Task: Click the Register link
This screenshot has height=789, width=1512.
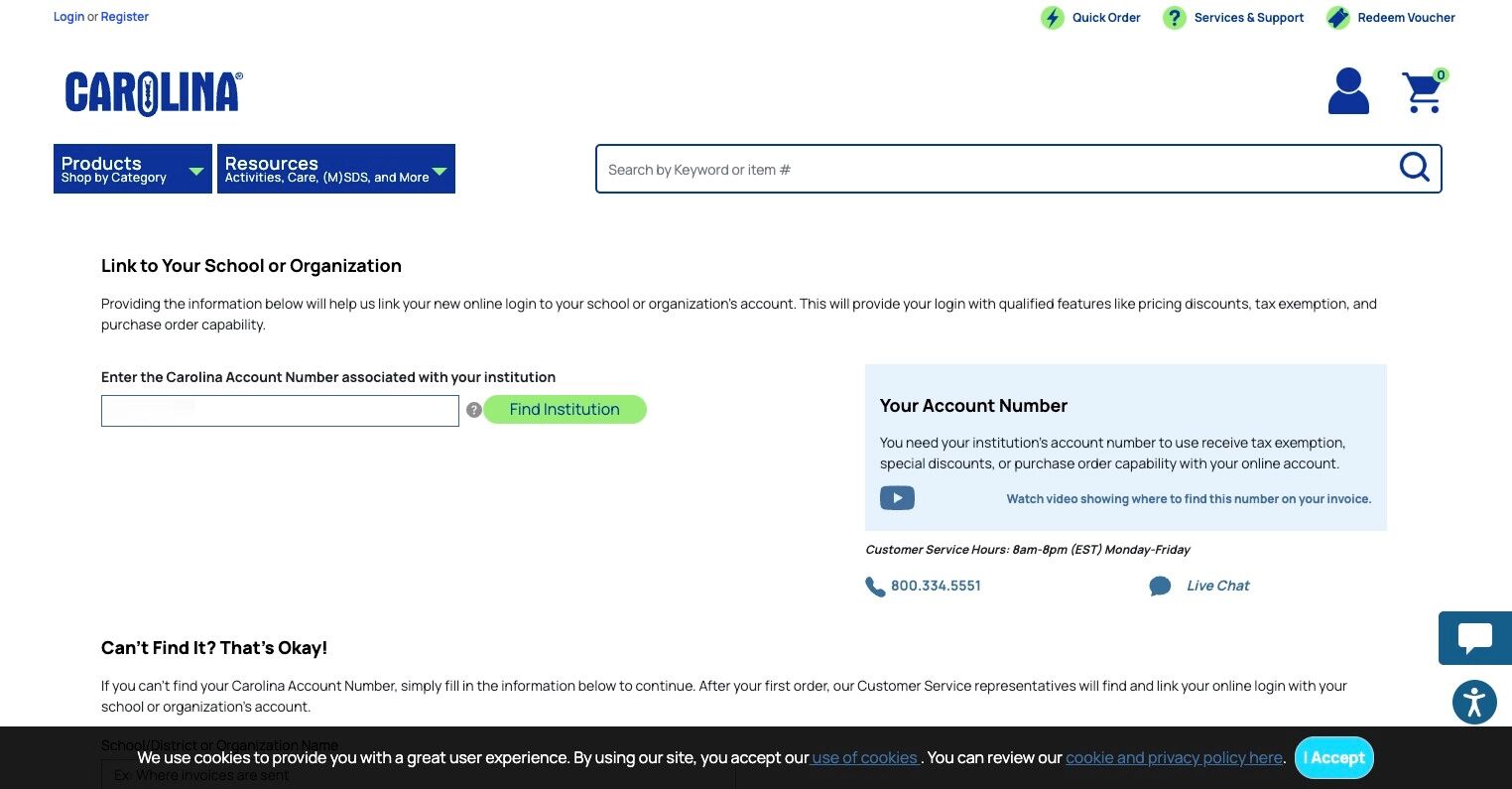Action: click(125, 17)
